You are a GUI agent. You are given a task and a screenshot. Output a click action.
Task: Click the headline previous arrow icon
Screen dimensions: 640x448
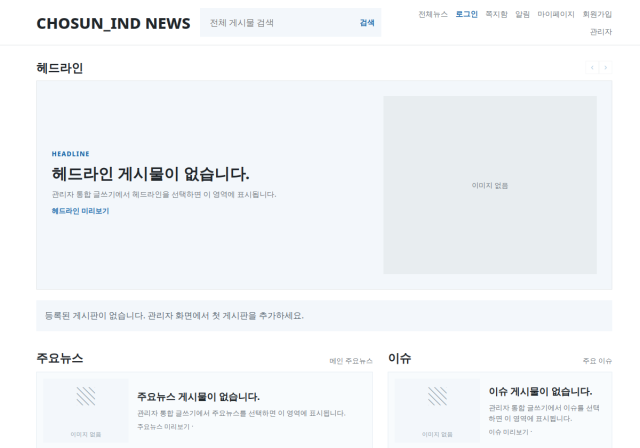[x=592, y=67]
